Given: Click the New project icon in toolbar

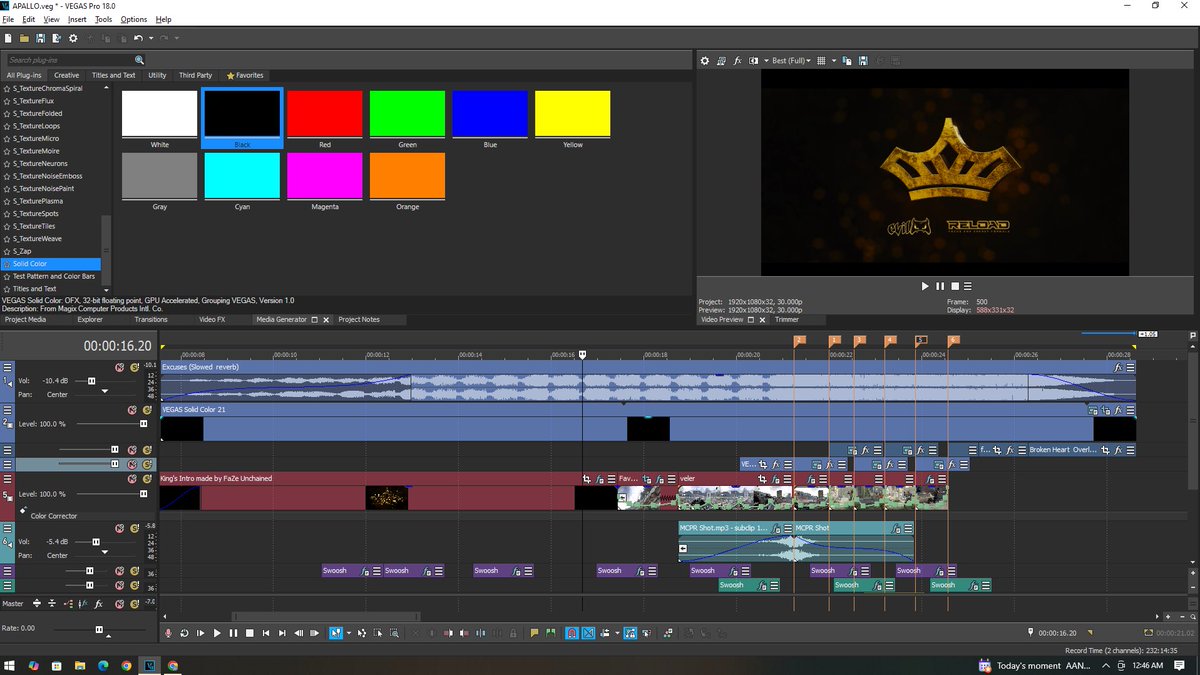Looking at the screenshot, I should click(8, 38).
